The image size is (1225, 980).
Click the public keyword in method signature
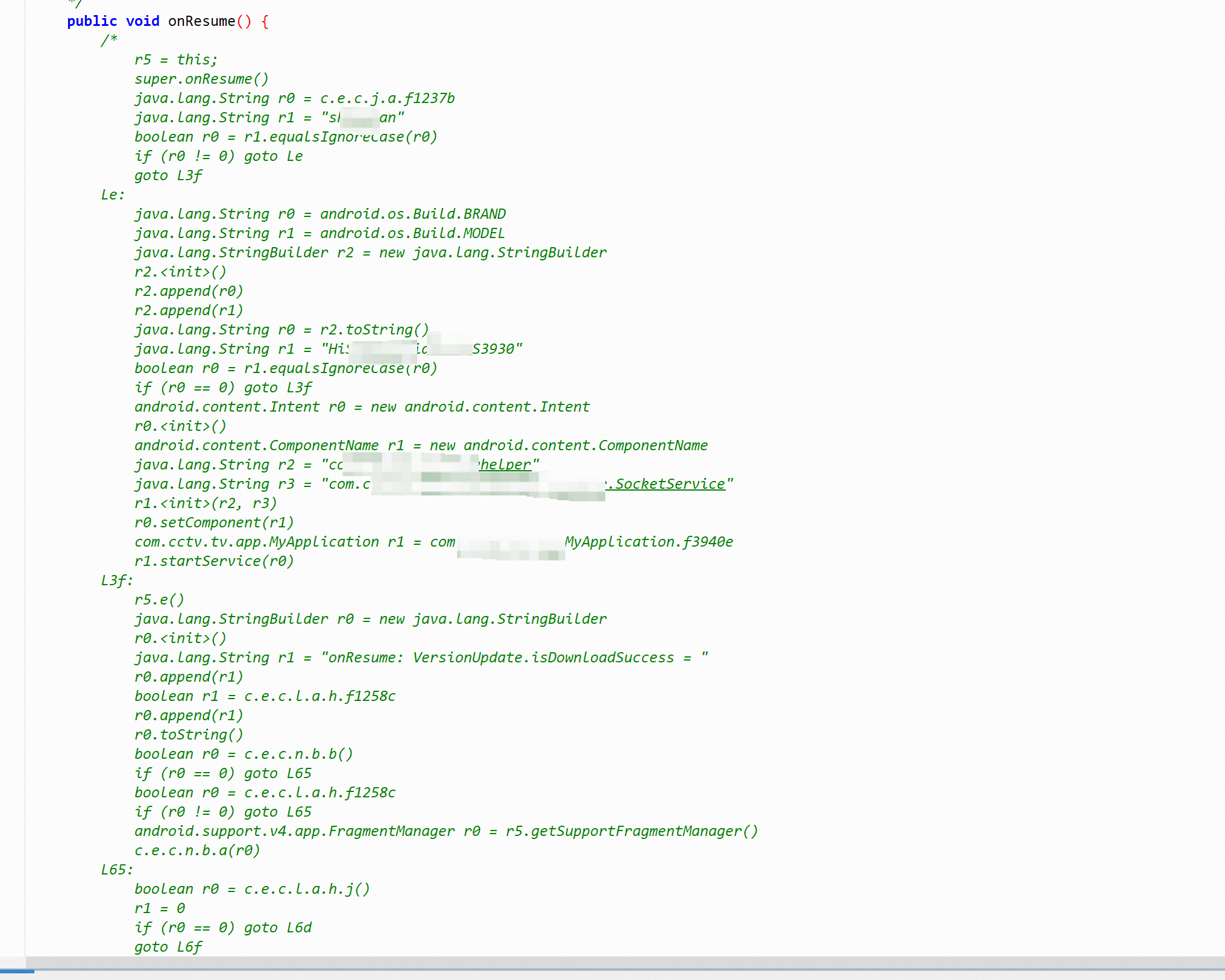(92, 21)
